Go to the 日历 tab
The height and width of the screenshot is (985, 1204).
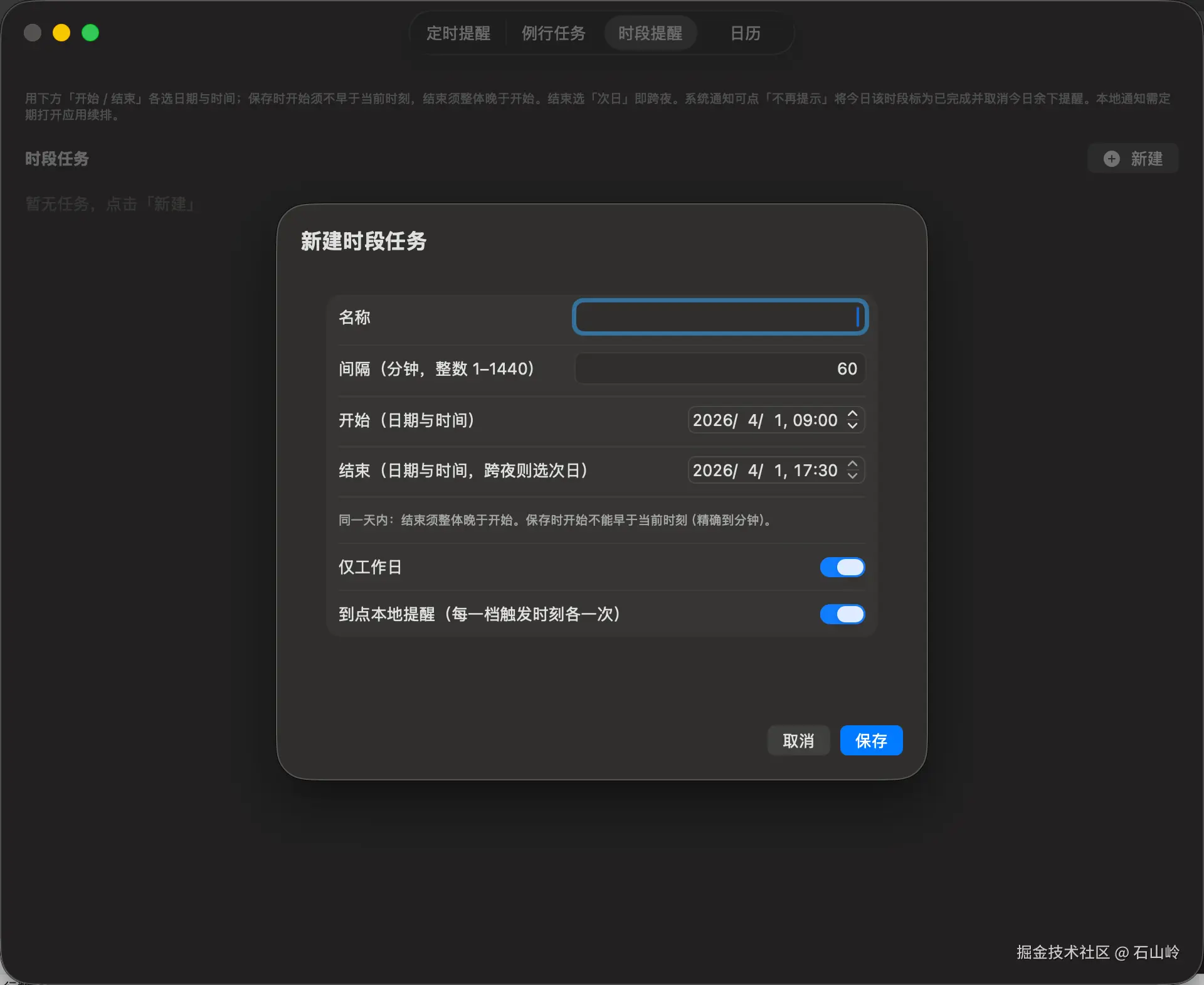click(745, 33)
